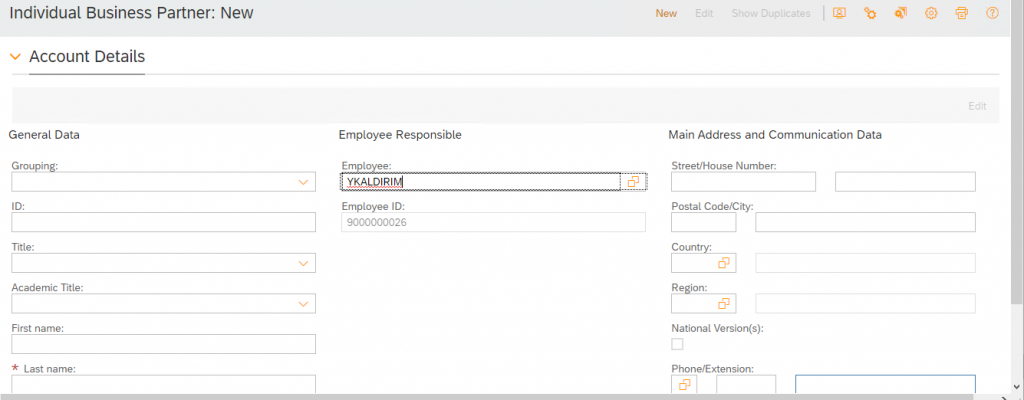Open value help icon for Country field
1024x400 pixels.
[724, 263]
